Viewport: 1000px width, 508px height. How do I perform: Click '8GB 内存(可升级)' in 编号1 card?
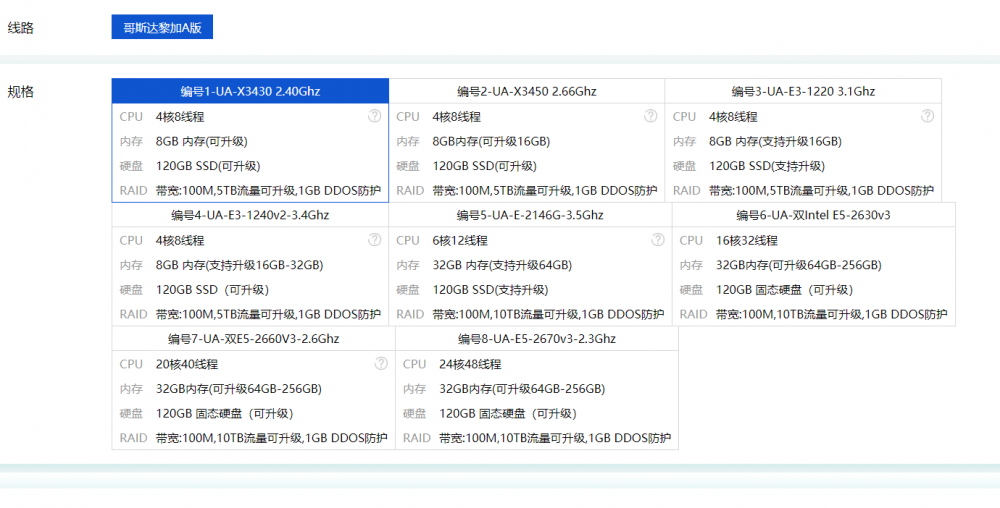pos(202,142)
